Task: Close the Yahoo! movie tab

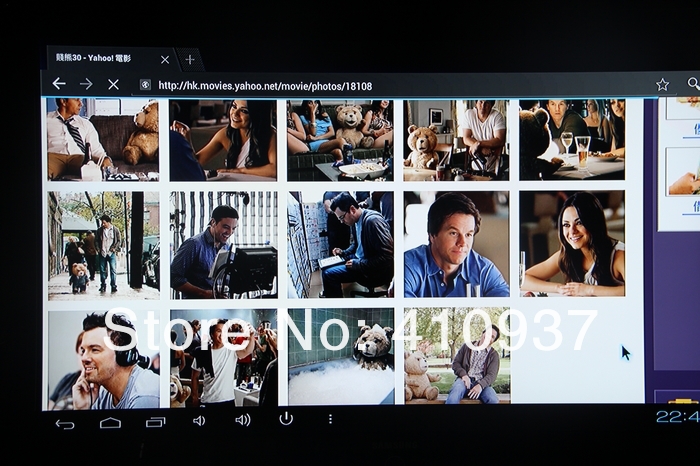Action: (165, 59)
